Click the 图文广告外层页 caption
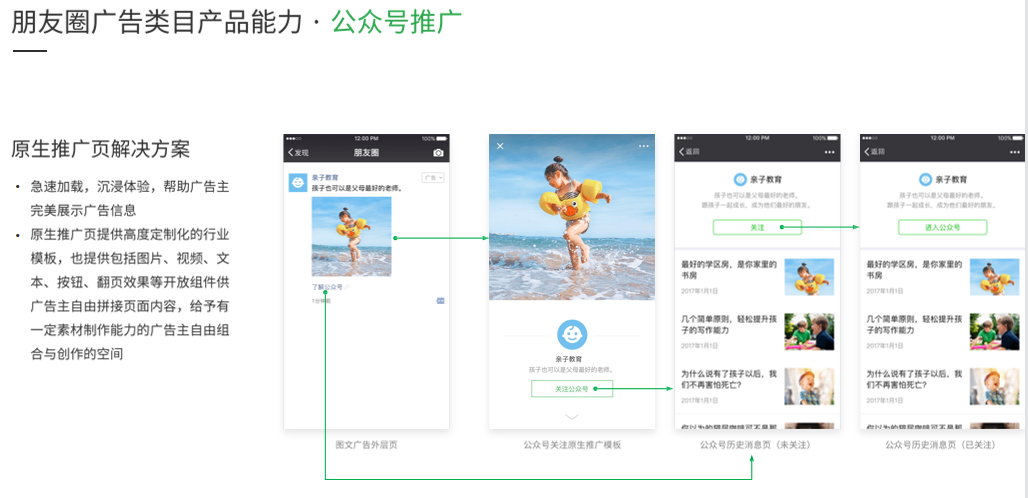The width and height of the screenshot is (1028, 498). point(366,445)
